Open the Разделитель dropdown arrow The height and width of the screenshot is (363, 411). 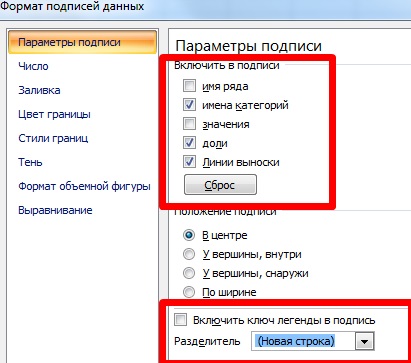pos(364,341)
